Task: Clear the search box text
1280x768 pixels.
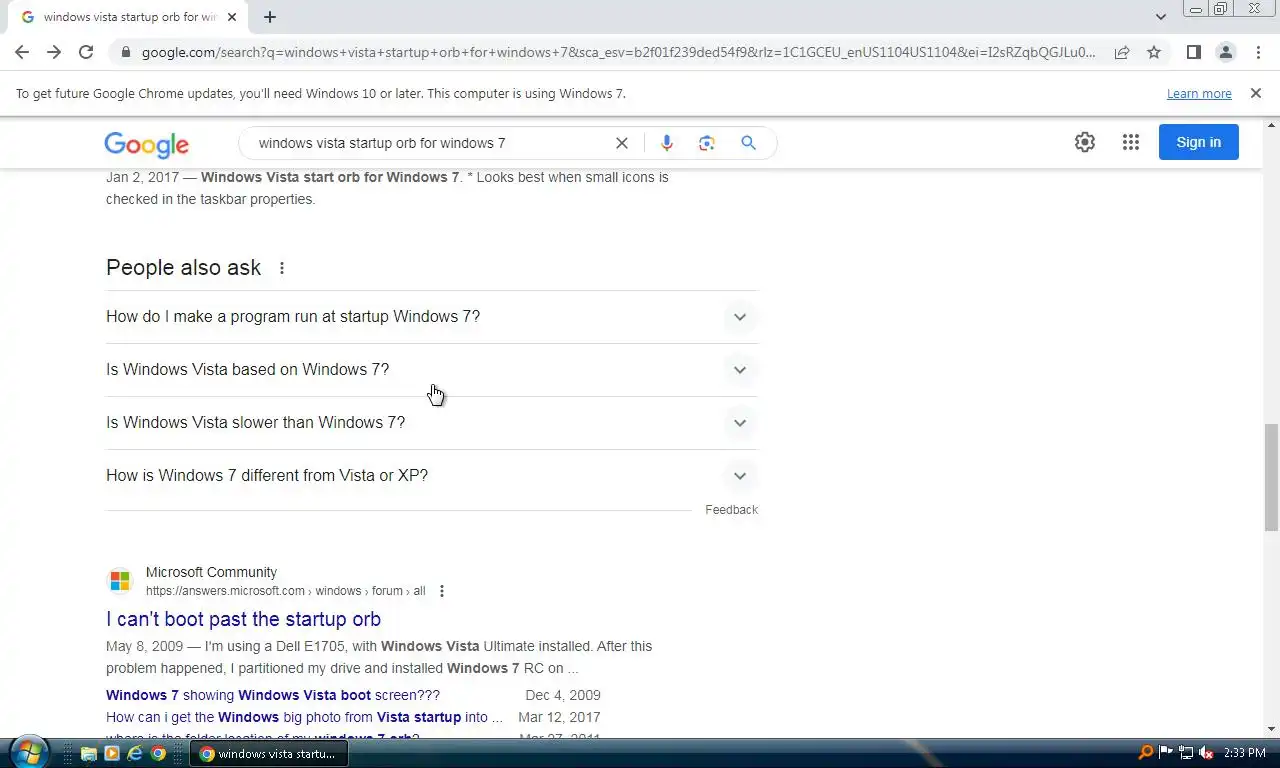Action: tap(621, 143)
